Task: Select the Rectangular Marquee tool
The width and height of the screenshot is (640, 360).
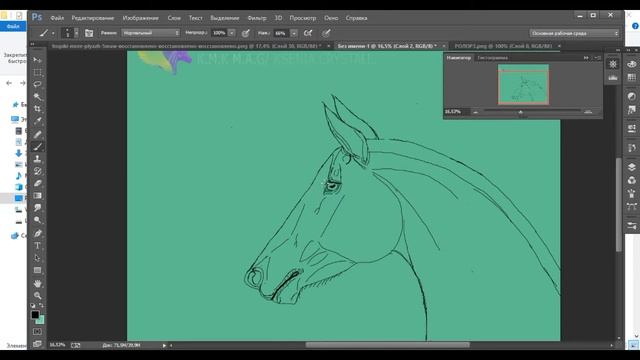Action: point(37,72)
